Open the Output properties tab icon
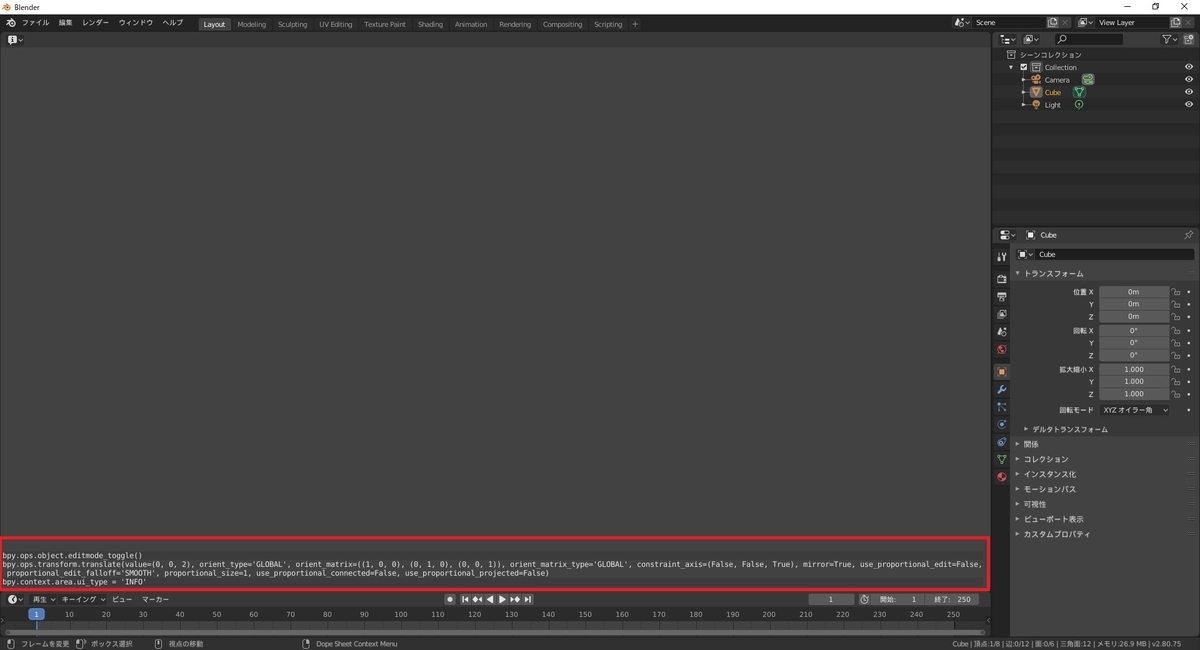This screenshot has height=650, width=1200. point(1002,297)
